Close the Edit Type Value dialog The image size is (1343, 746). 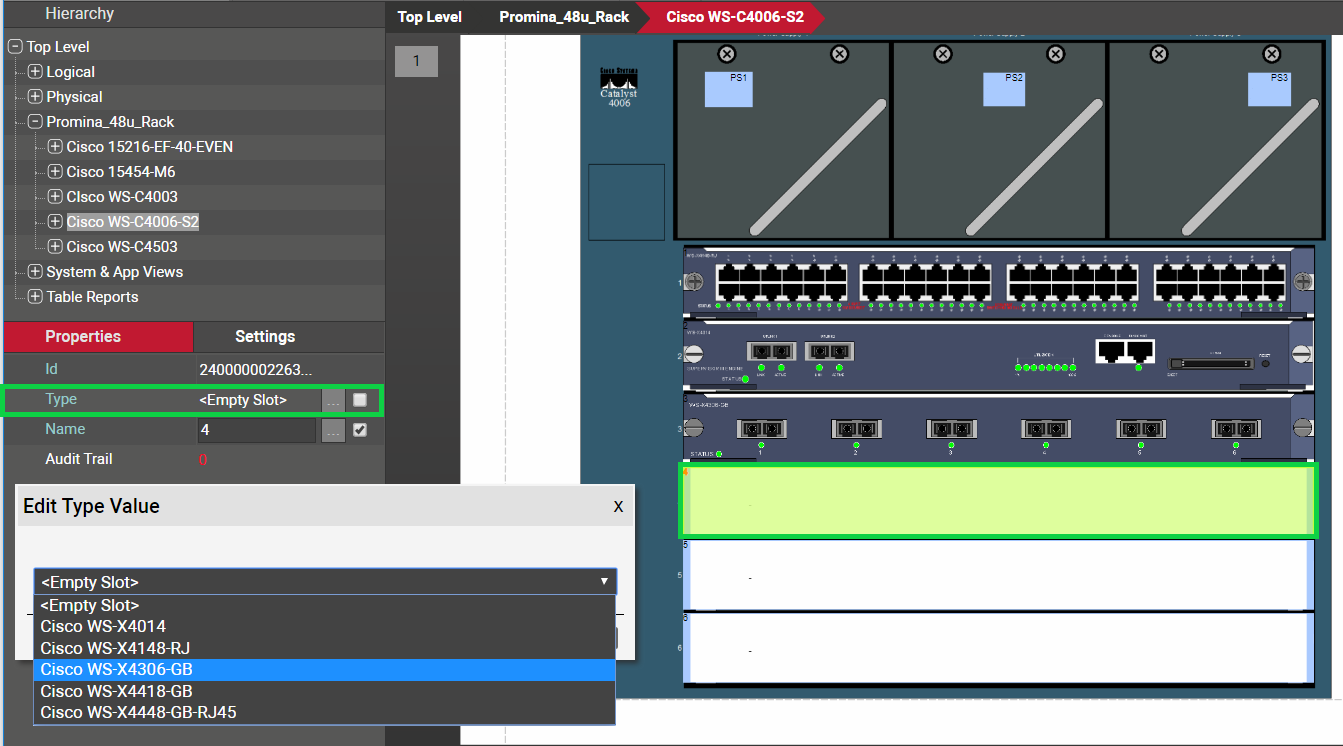coord(618,507)
